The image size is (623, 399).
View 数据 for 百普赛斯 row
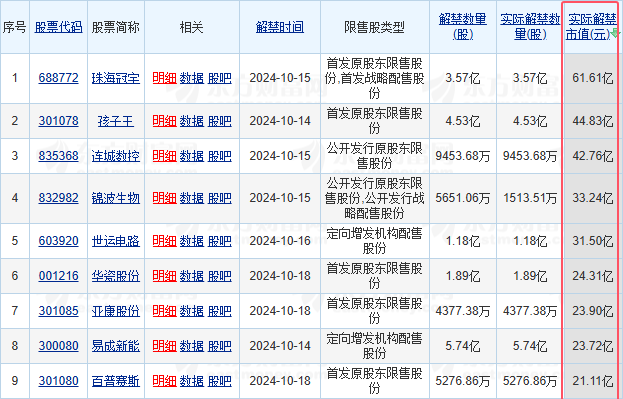tap(192, 381)
